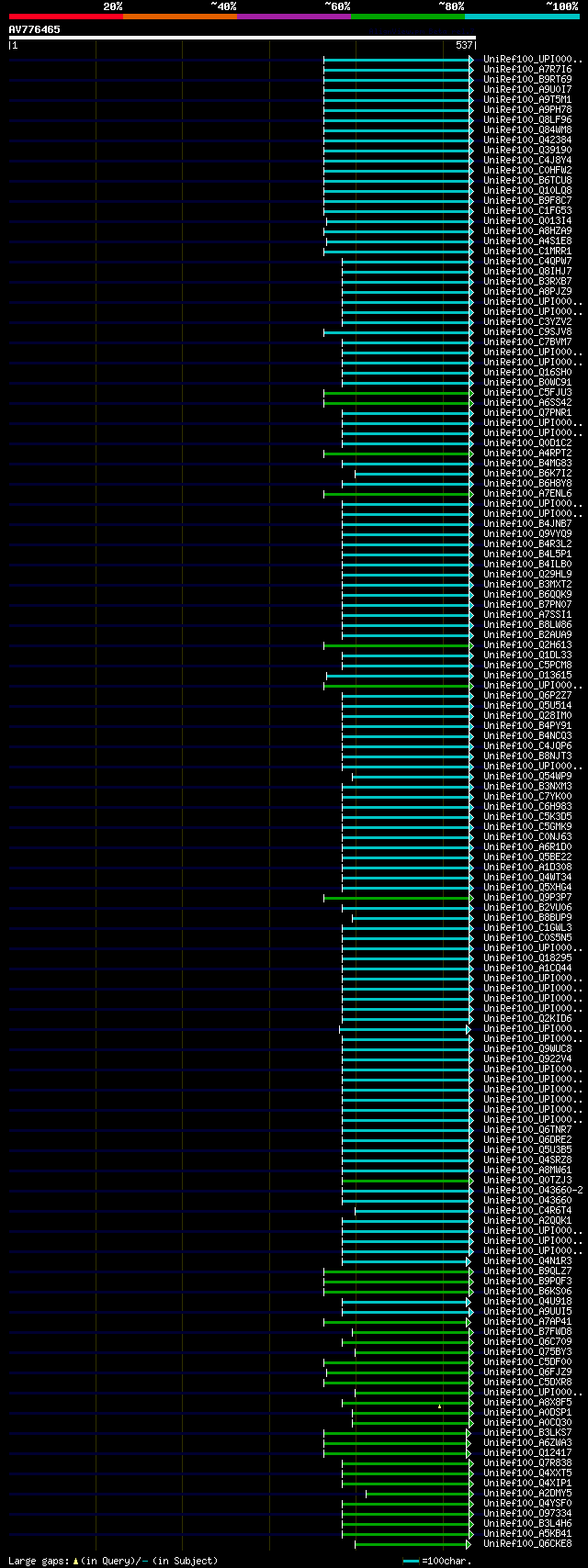Open hit UniRef100_Q9VYQ9
This screenshot has height=1568, width=588.
point(527,533)
